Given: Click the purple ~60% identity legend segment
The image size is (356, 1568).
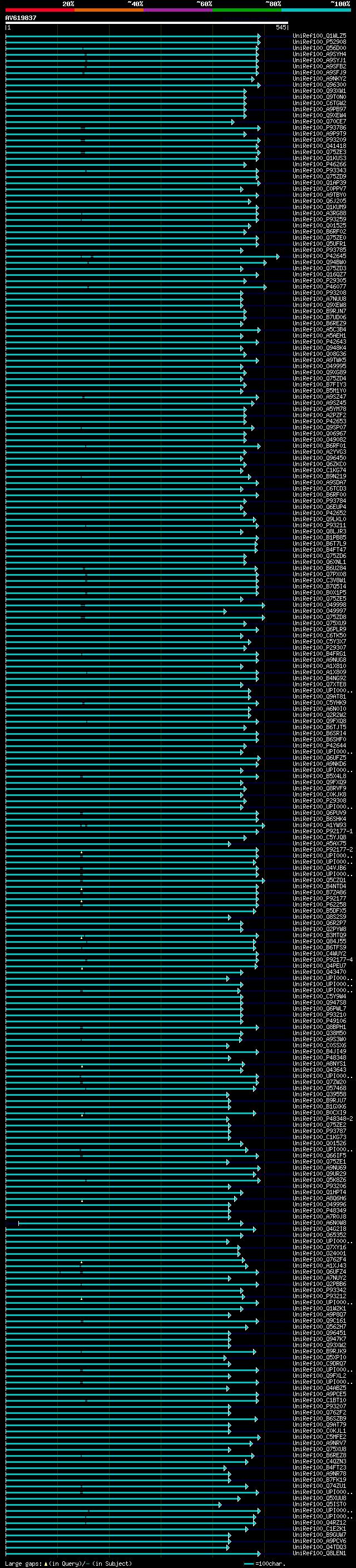Looking at the screenshot, I should 179,10.
